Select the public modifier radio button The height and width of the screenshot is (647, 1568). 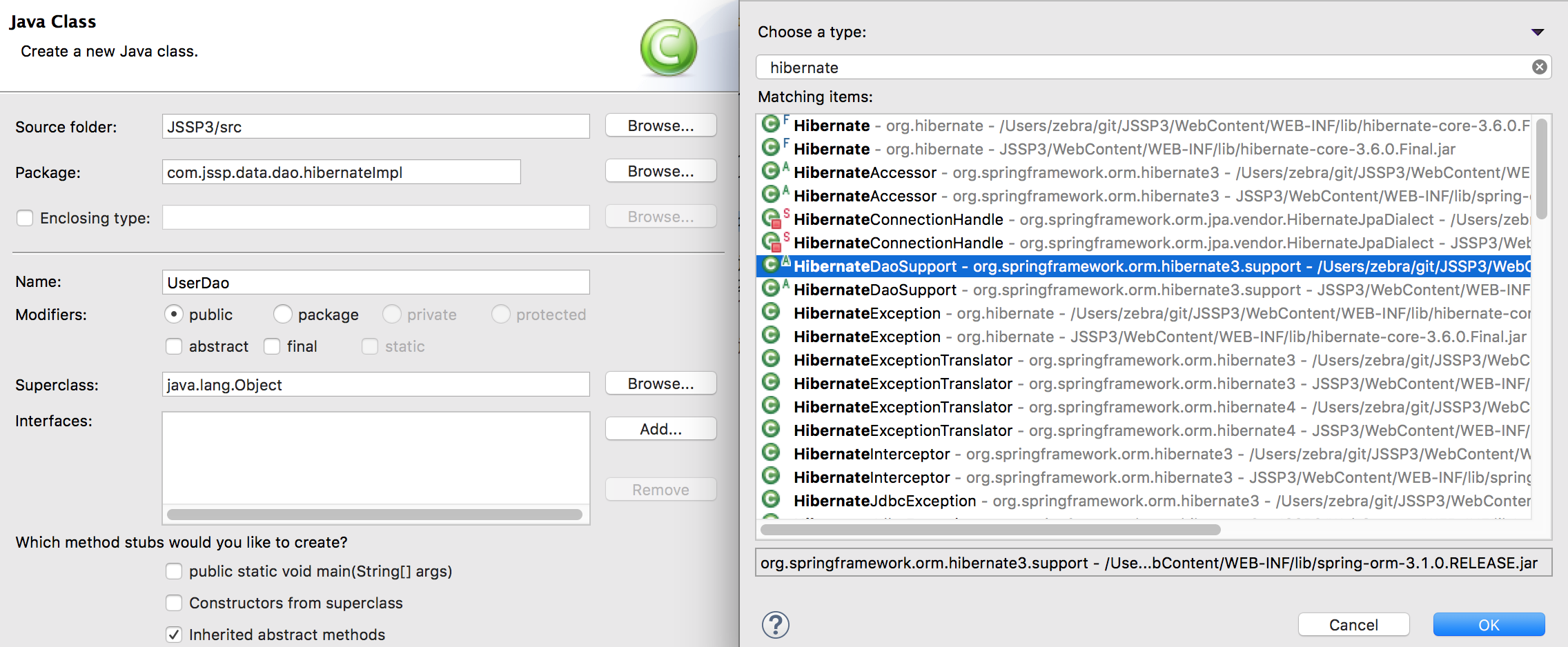pos(174,315)
